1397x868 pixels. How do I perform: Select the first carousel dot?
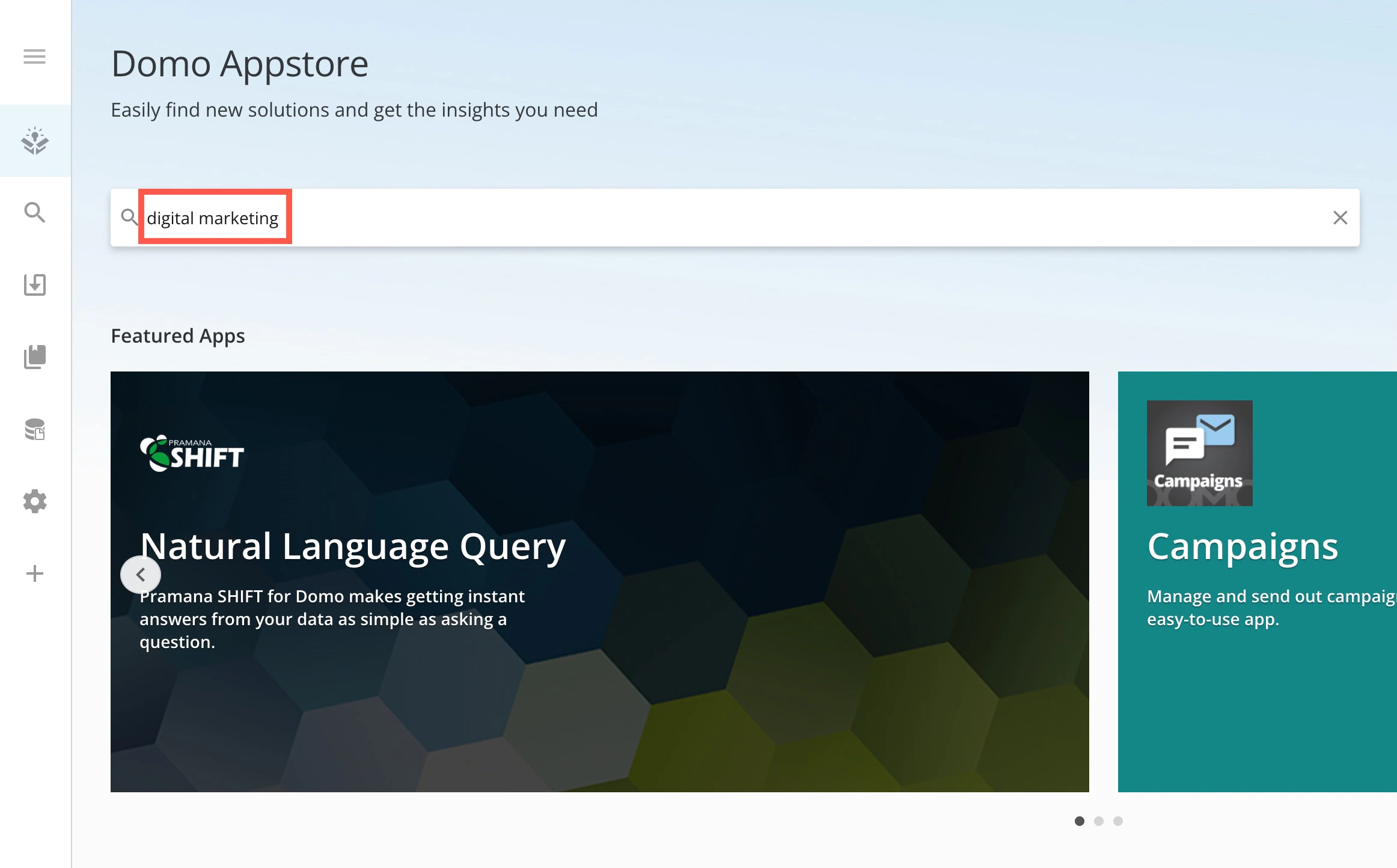tap(1080, 821)
